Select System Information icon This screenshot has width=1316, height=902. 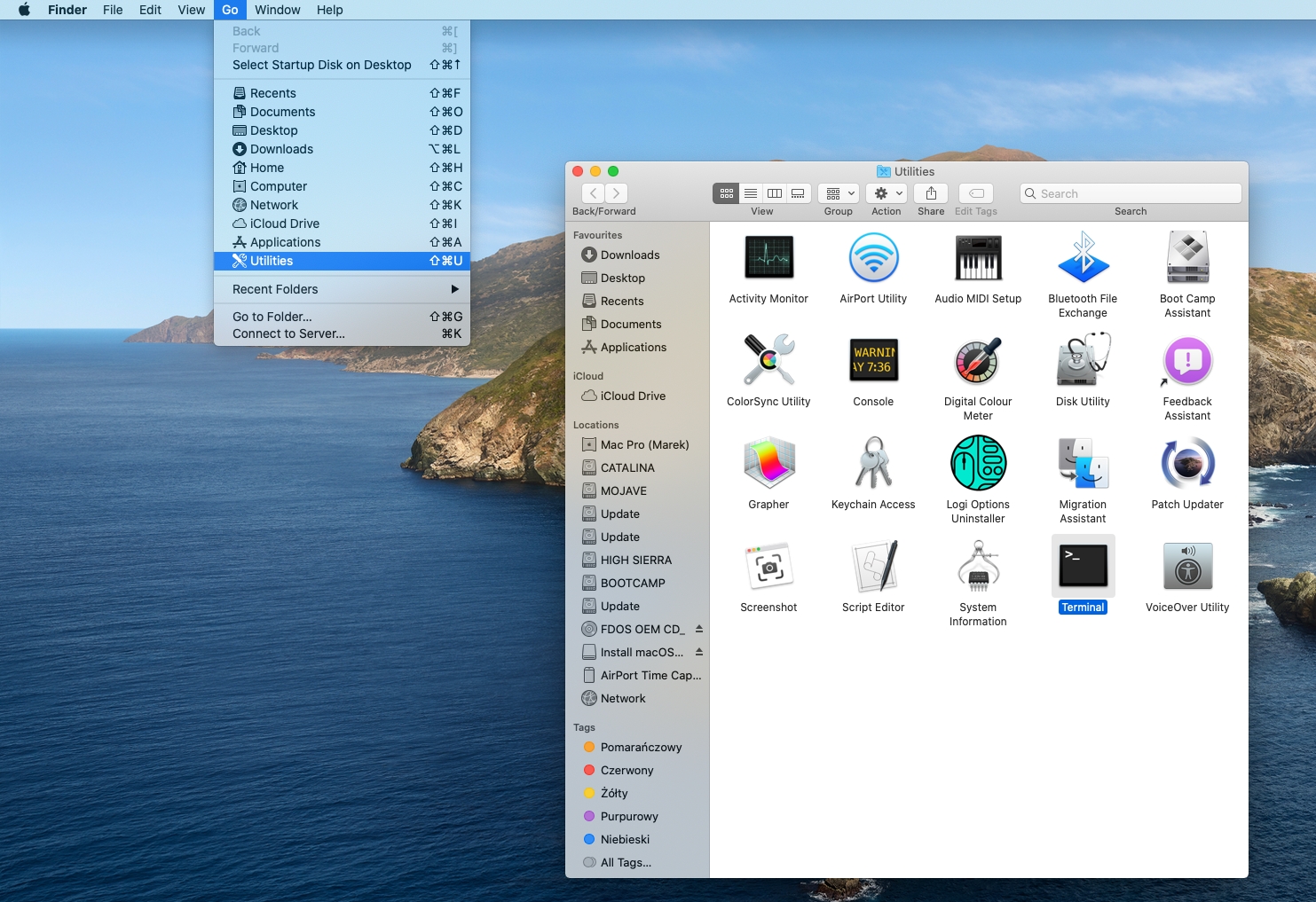click(x=978, y=566)
